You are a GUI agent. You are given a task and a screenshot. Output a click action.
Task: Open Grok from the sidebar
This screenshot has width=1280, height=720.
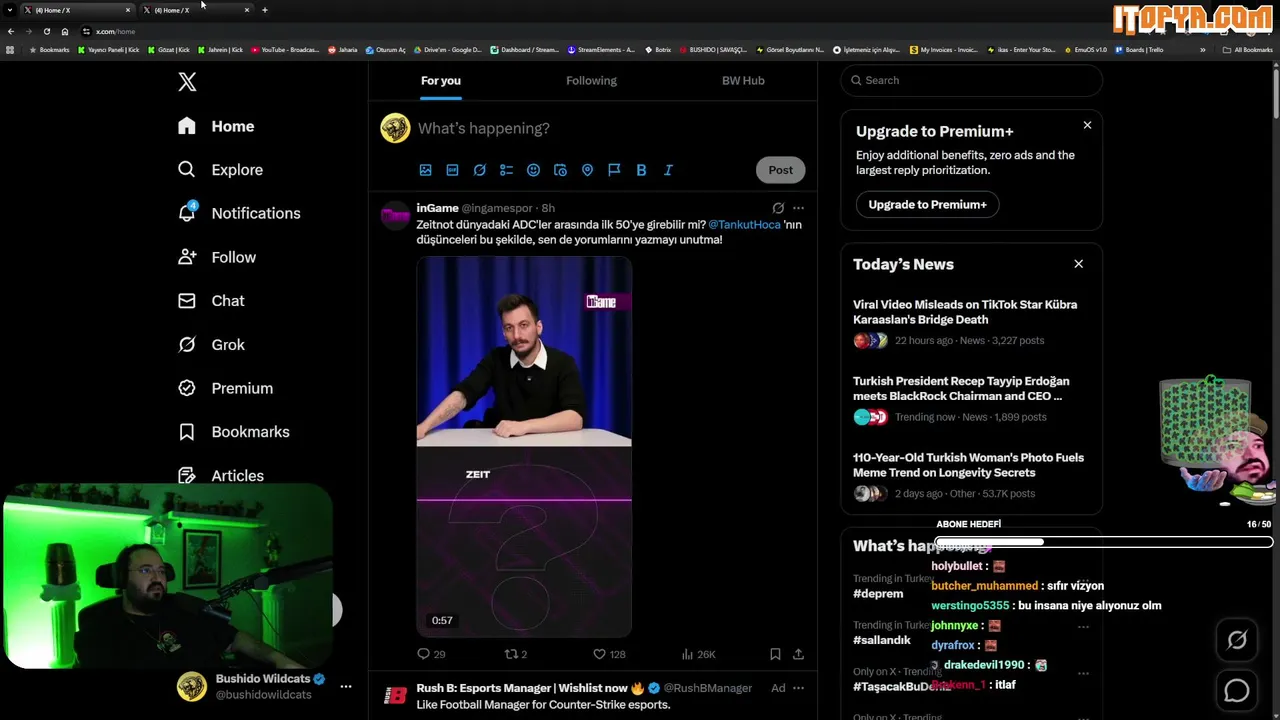[x=211, y=345]
